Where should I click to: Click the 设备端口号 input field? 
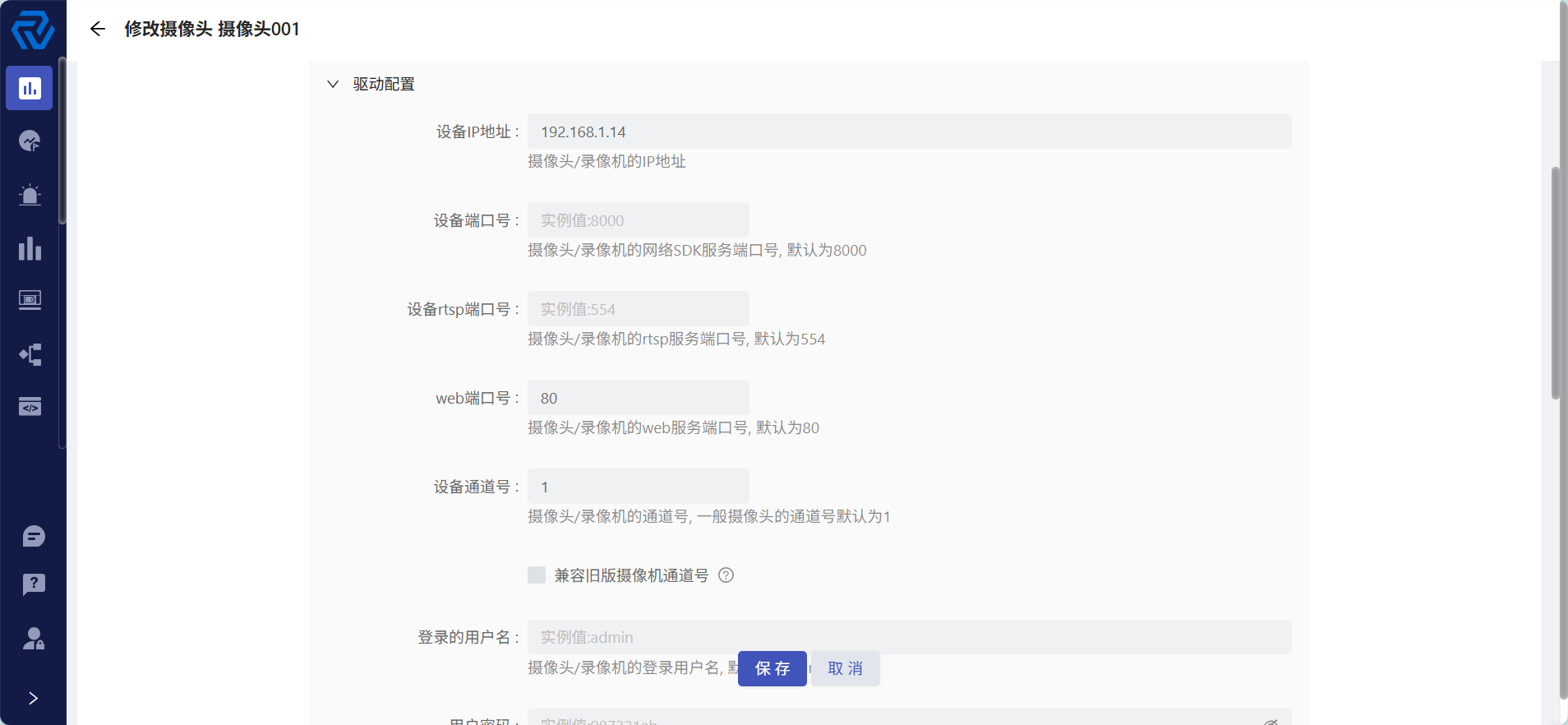638,220
